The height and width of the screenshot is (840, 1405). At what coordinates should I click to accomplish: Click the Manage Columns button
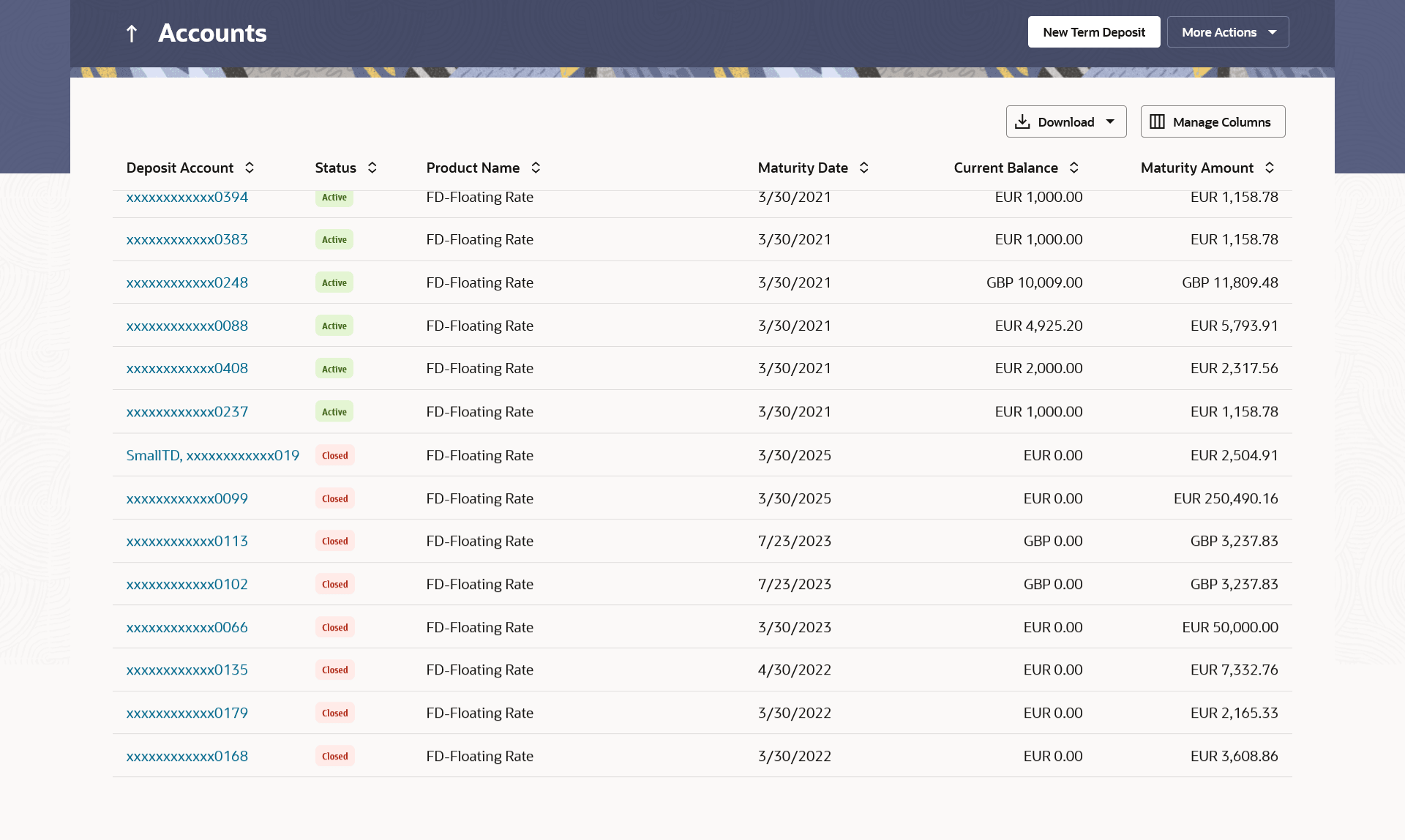coord(1213,121)
